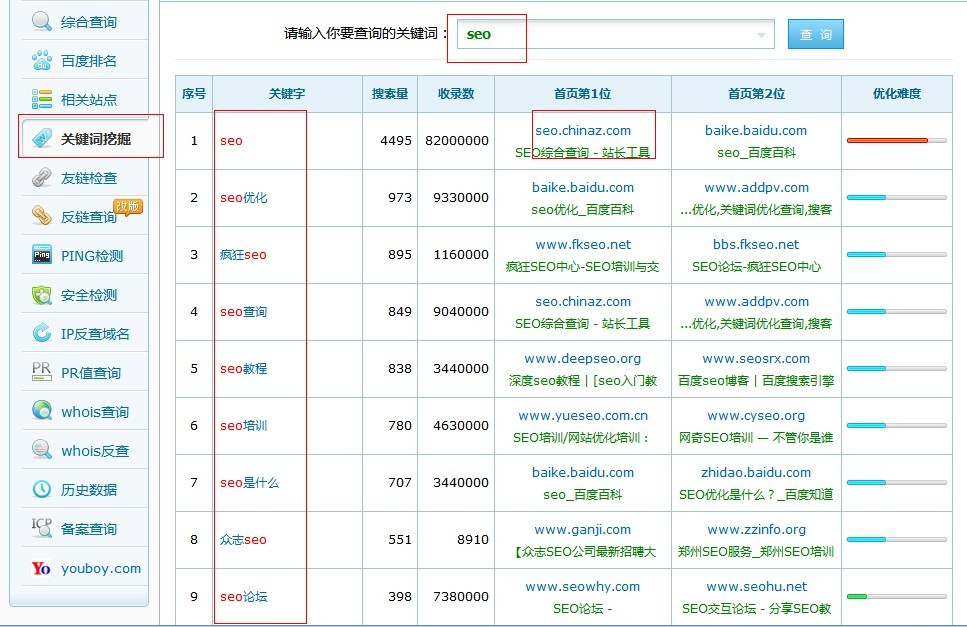Click the 备案查询 ICP icon

pyautogui.click(x=42, y=528)
